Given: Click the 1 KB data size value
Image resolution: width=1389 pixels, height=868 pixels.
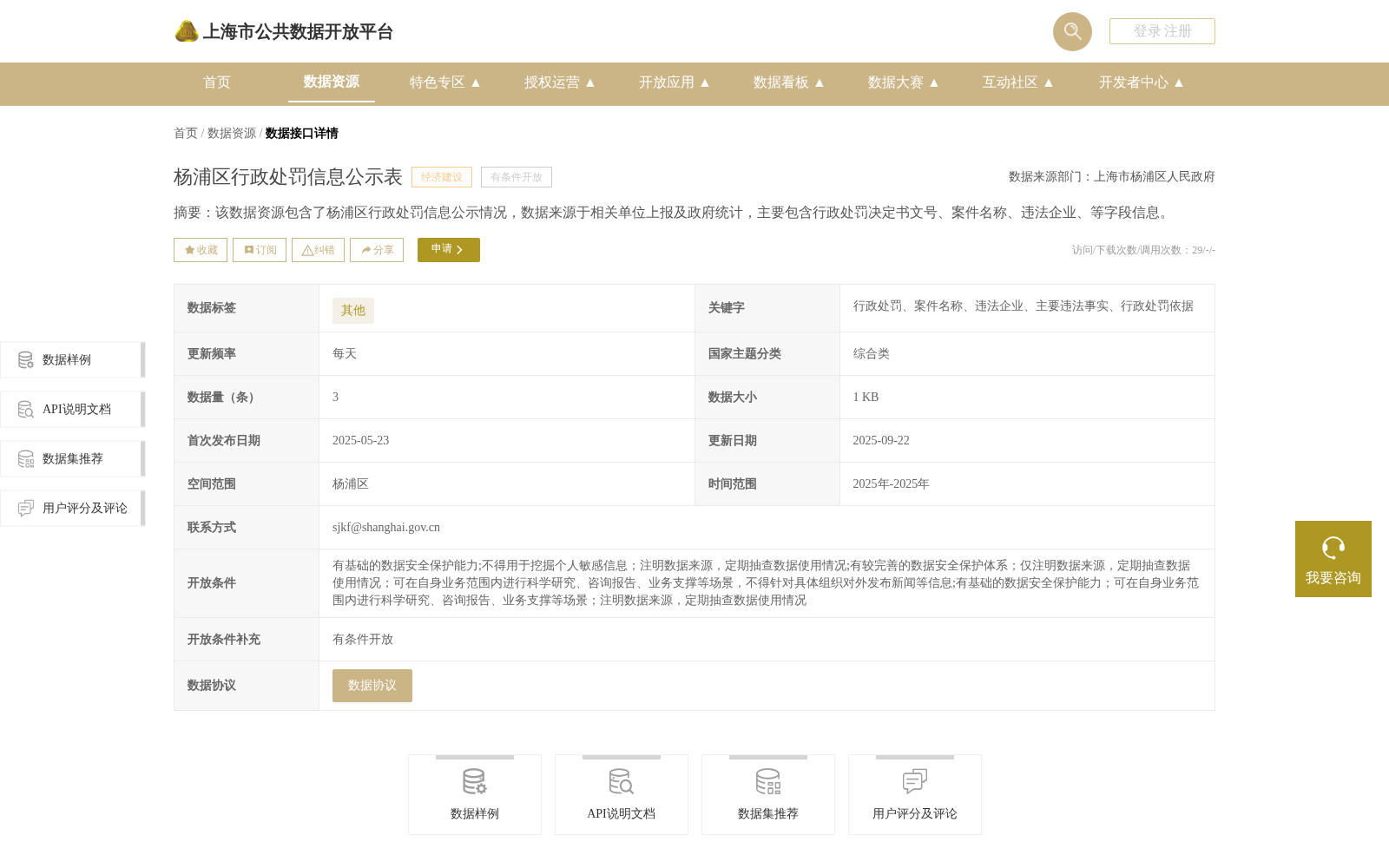Looking at the screenshot, I should coord(866,397).
